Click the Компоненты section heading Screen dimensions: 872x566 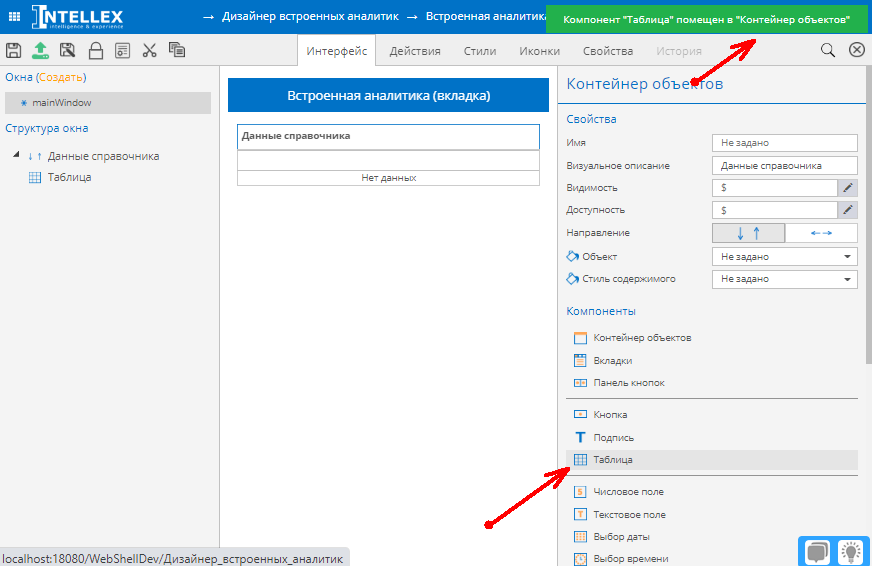click(x=601, y=311)
